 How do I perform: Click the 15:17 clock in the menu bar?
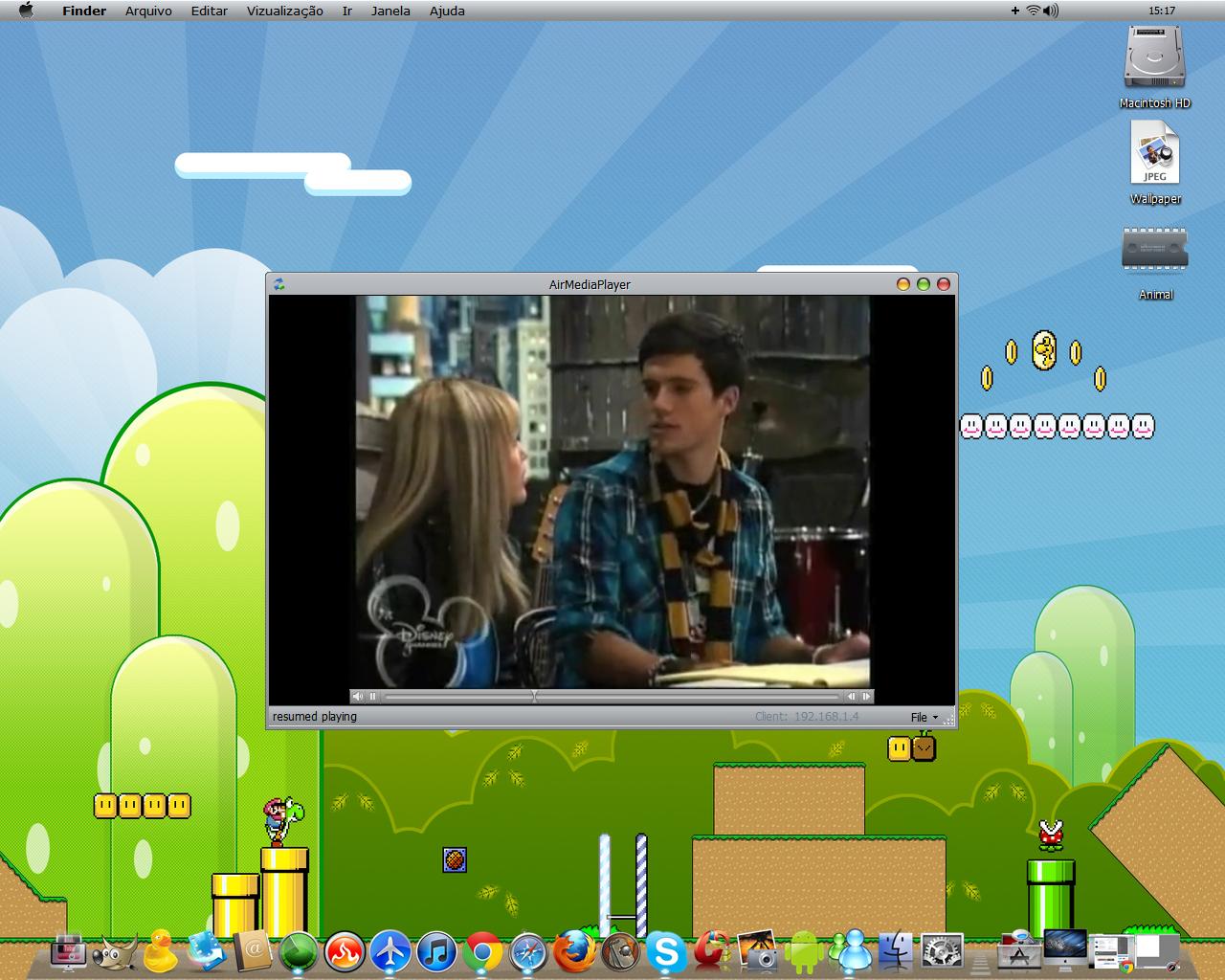tap(1162, 11)
